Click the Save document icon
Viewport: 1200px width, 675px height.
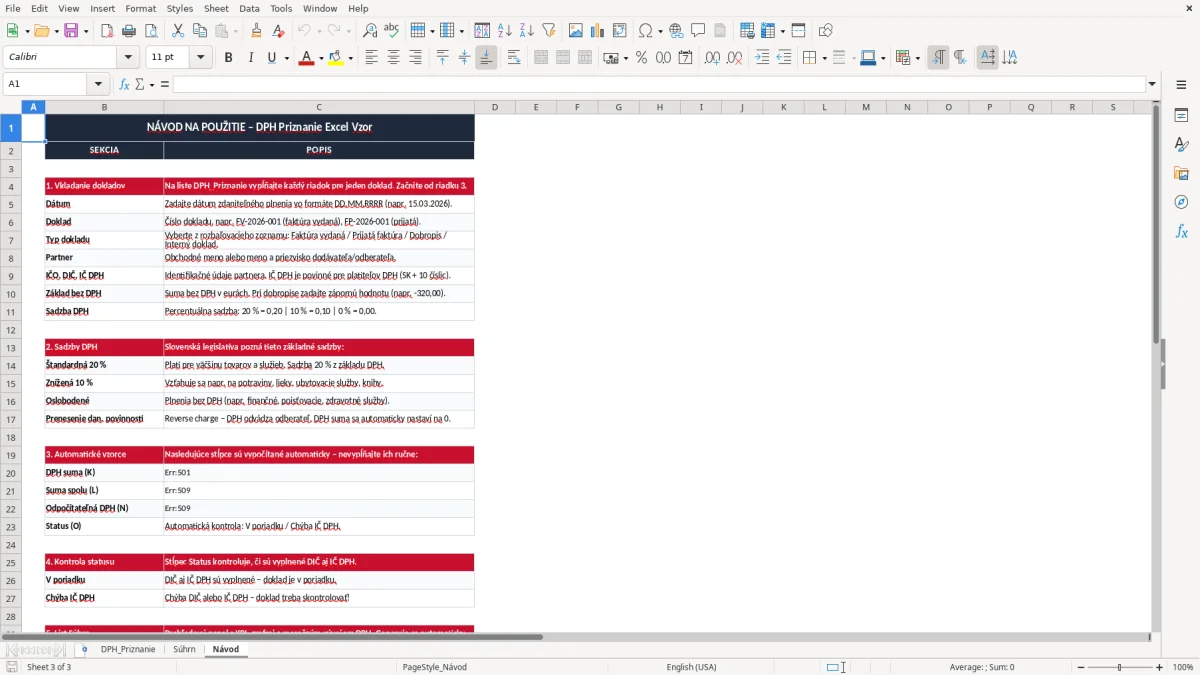(x=71, y=31)
